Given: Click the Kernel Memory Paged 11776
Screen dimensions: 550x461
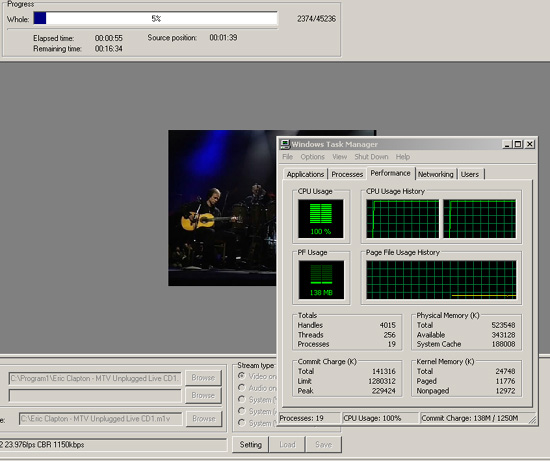Looking at the screenshot, I should (505, 381).
